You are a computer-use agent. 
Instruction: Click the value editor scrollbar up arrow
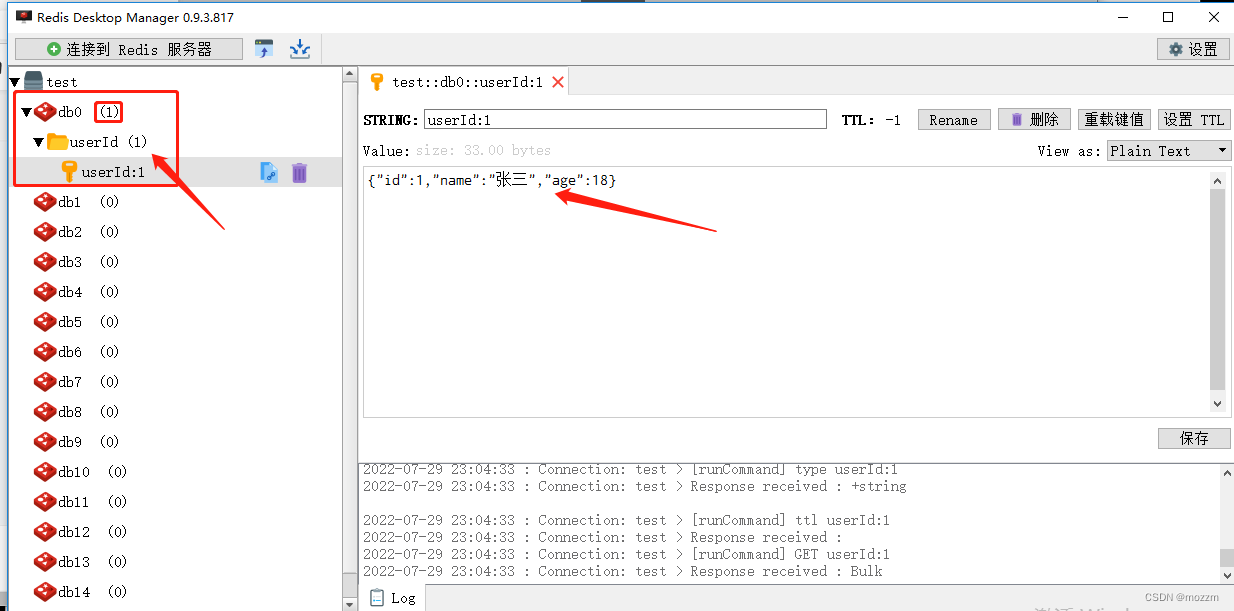[1217, 181]
